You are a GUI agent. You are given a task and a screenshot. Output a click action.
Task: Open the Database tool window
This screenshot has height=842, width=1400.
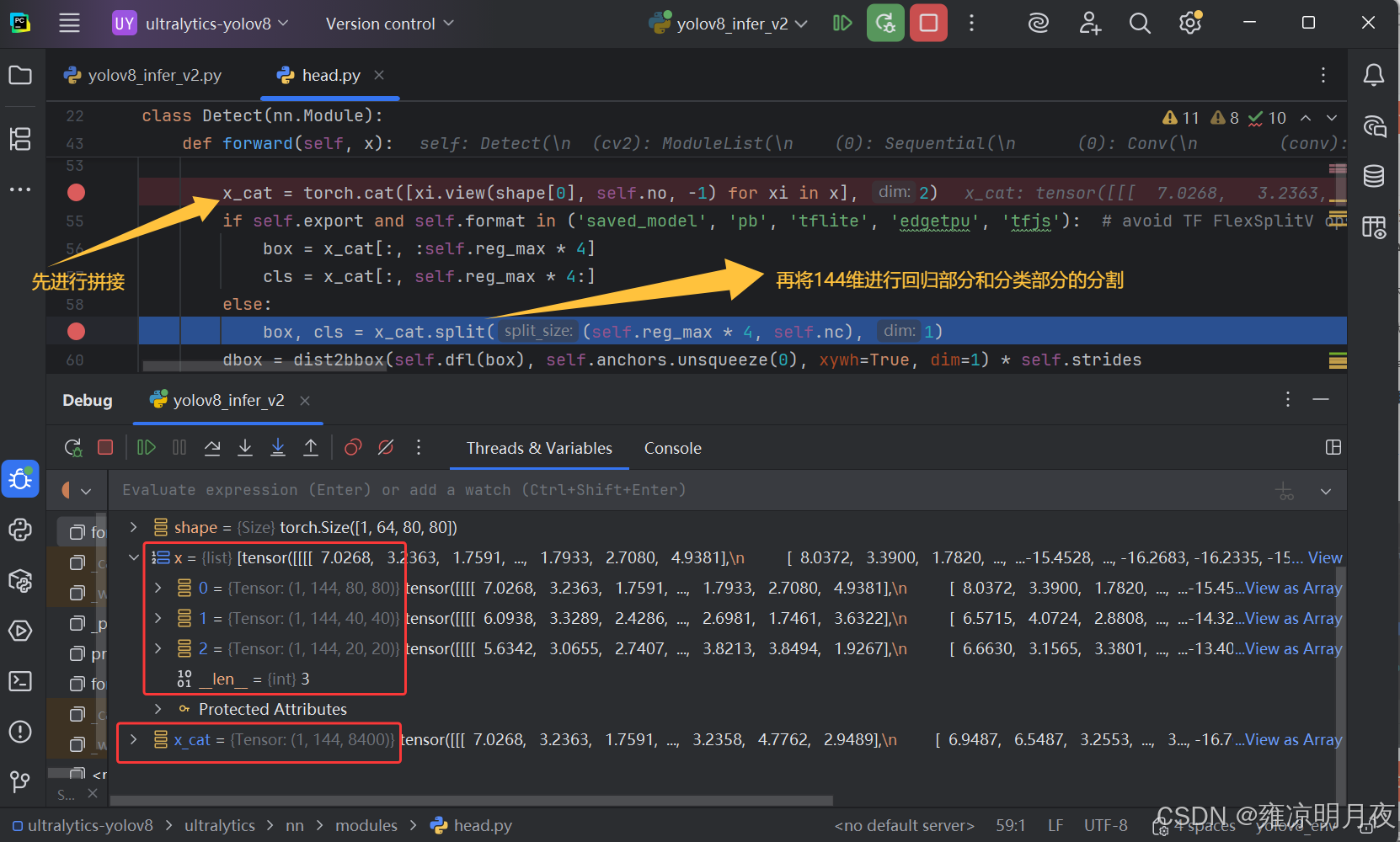(x=1374, y=176)
